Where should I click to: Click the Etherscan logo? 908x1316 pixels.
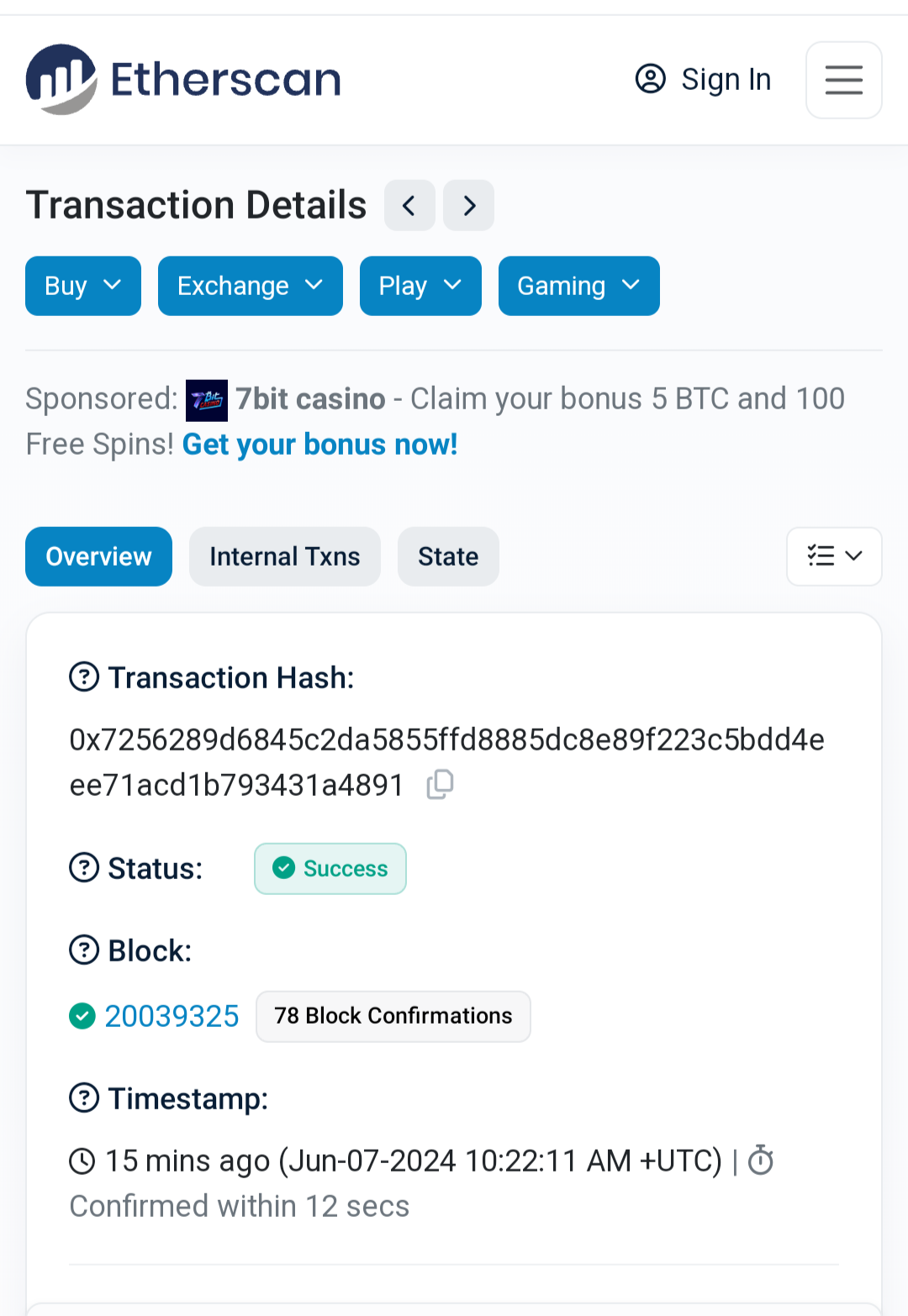(x=183, y=80)
